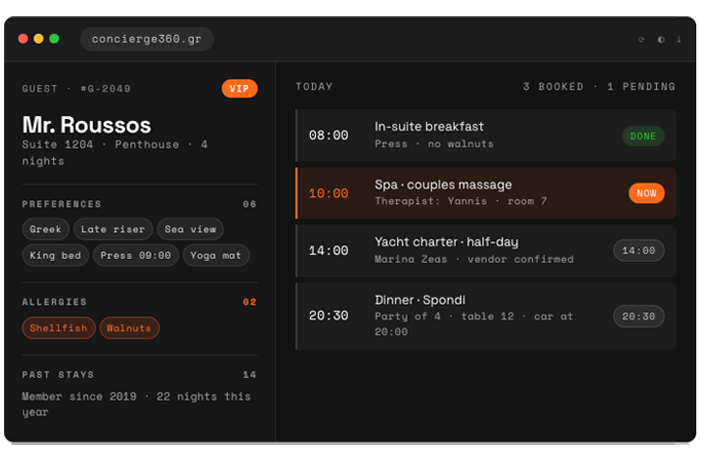Click the Walnuts allergy tag
Screen dimensions: 701x460
pyautogui.click(x=129, y=328)
